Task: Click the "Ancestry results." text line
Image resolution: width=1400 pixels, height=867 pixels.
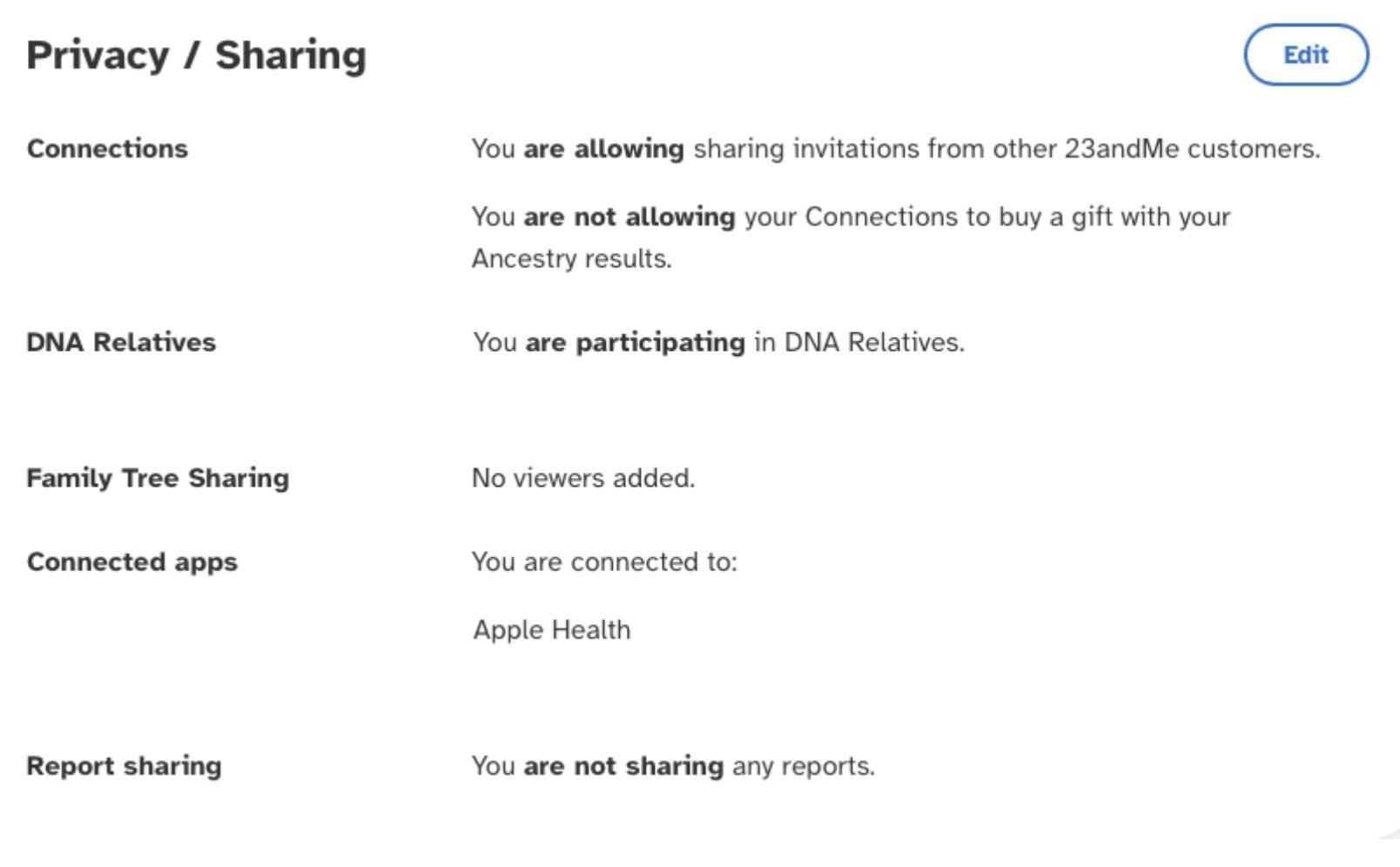Action: point(571,259)
